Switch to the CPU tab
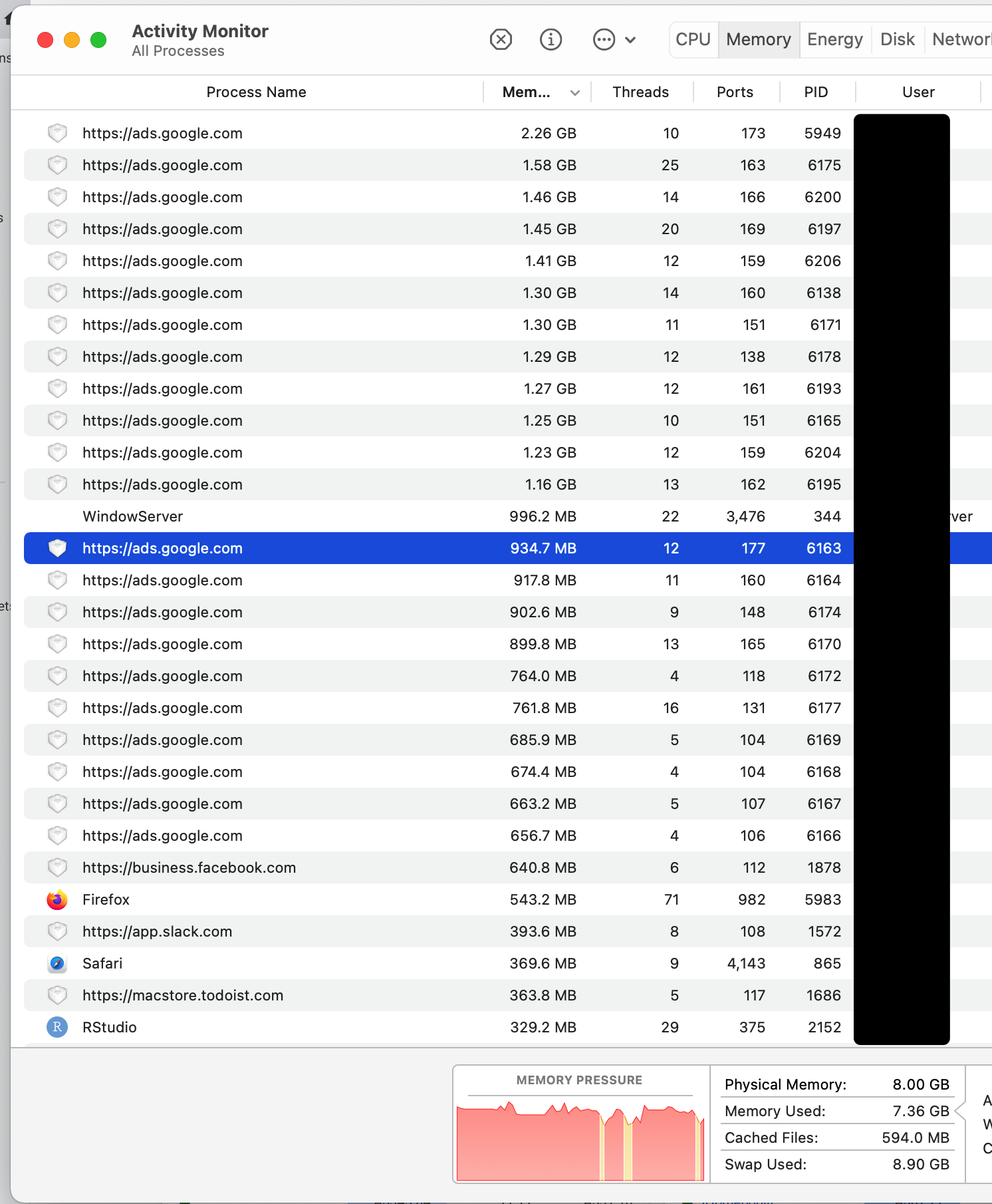This screenshot has width=992, height=1204. pyautogui.click(x=693, y=40)
